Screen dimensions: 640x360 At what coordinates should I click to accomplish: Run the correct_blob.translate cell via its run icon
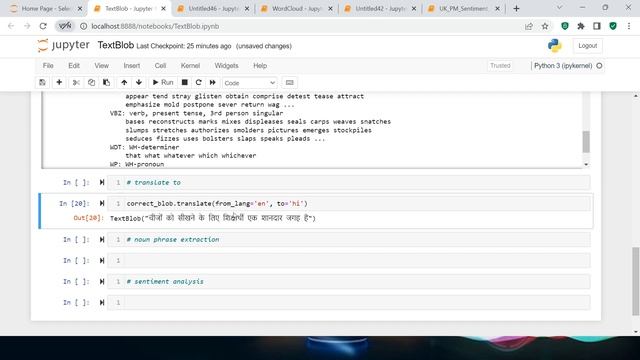pyautogui.click(x=102, y=203)
